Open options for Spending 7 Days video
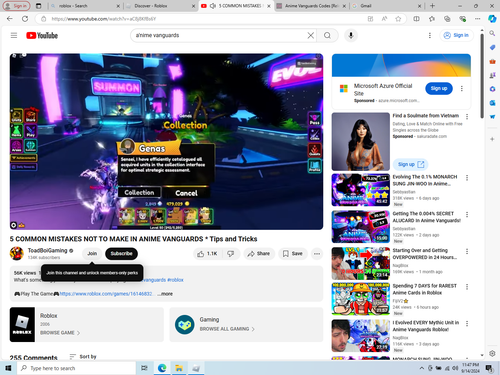Viewport: 500px width, 375px height. (467, 286)
